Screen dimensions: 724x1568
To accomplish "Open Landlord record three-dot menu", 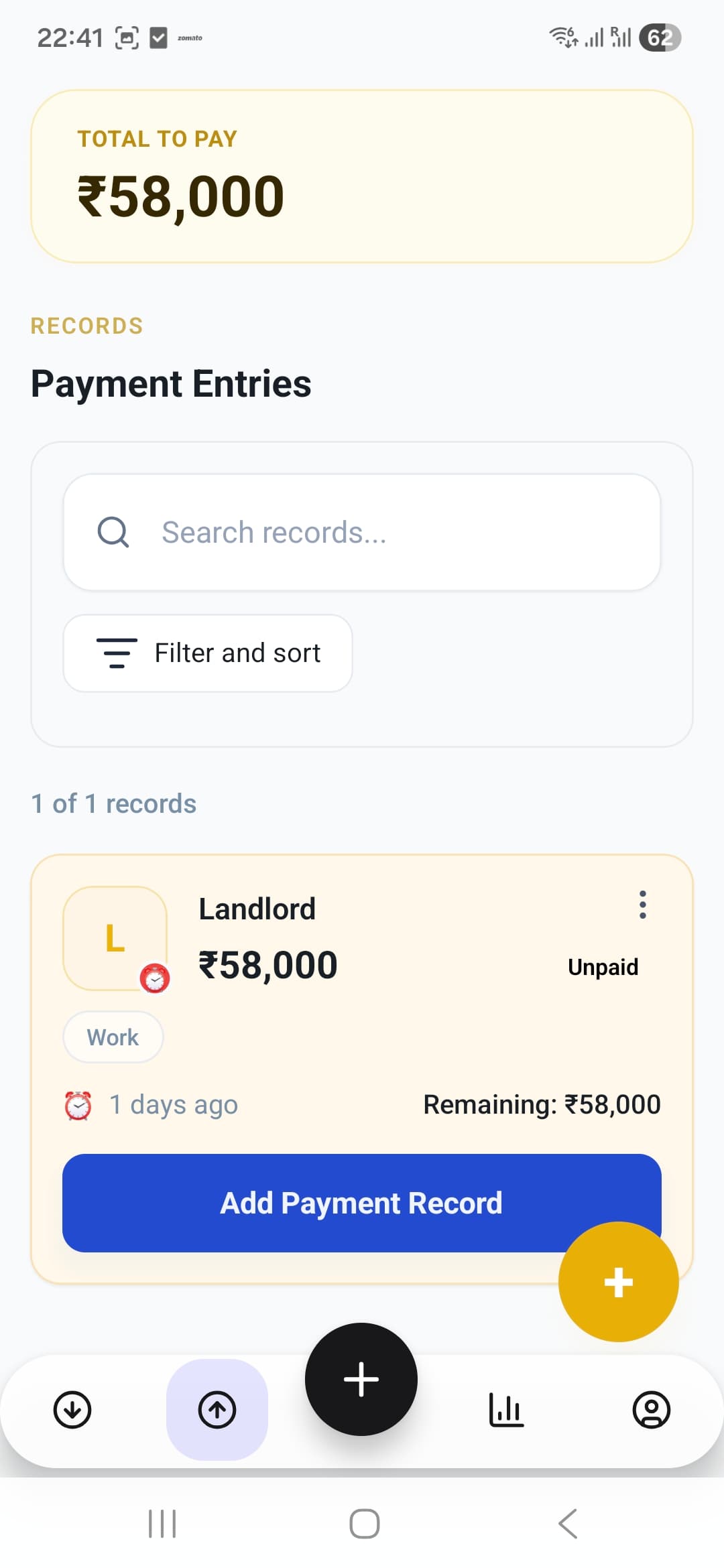I will [643, 905].
